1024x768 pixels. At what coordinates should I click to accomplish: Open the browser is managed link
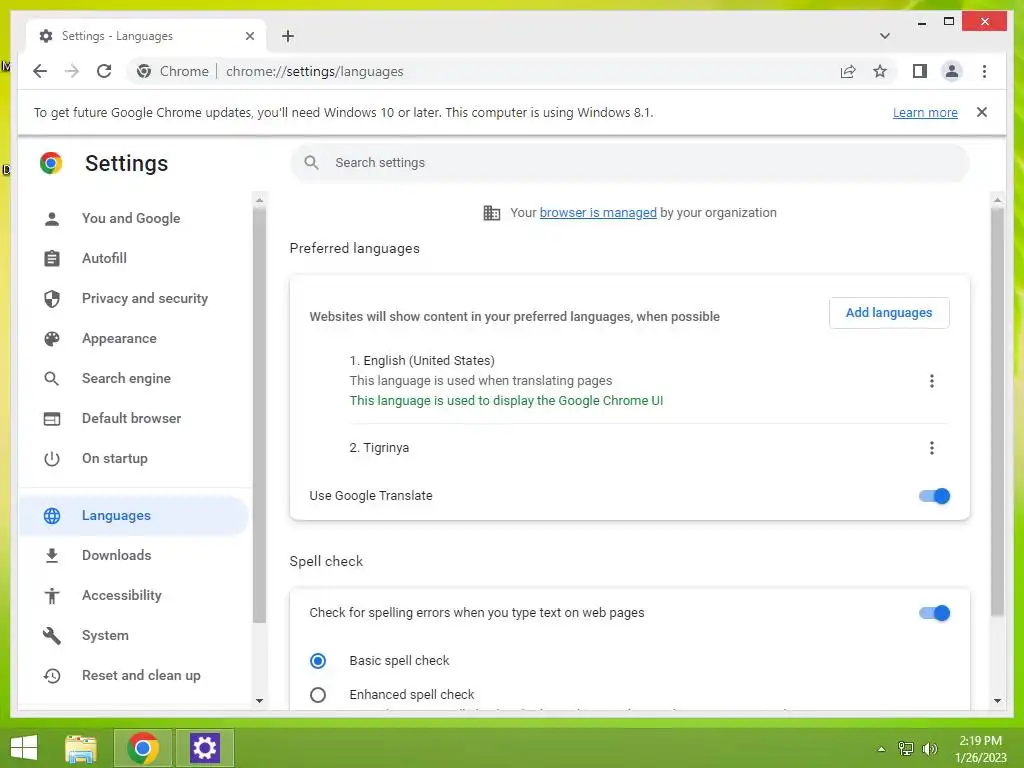[x=598, y=213]
